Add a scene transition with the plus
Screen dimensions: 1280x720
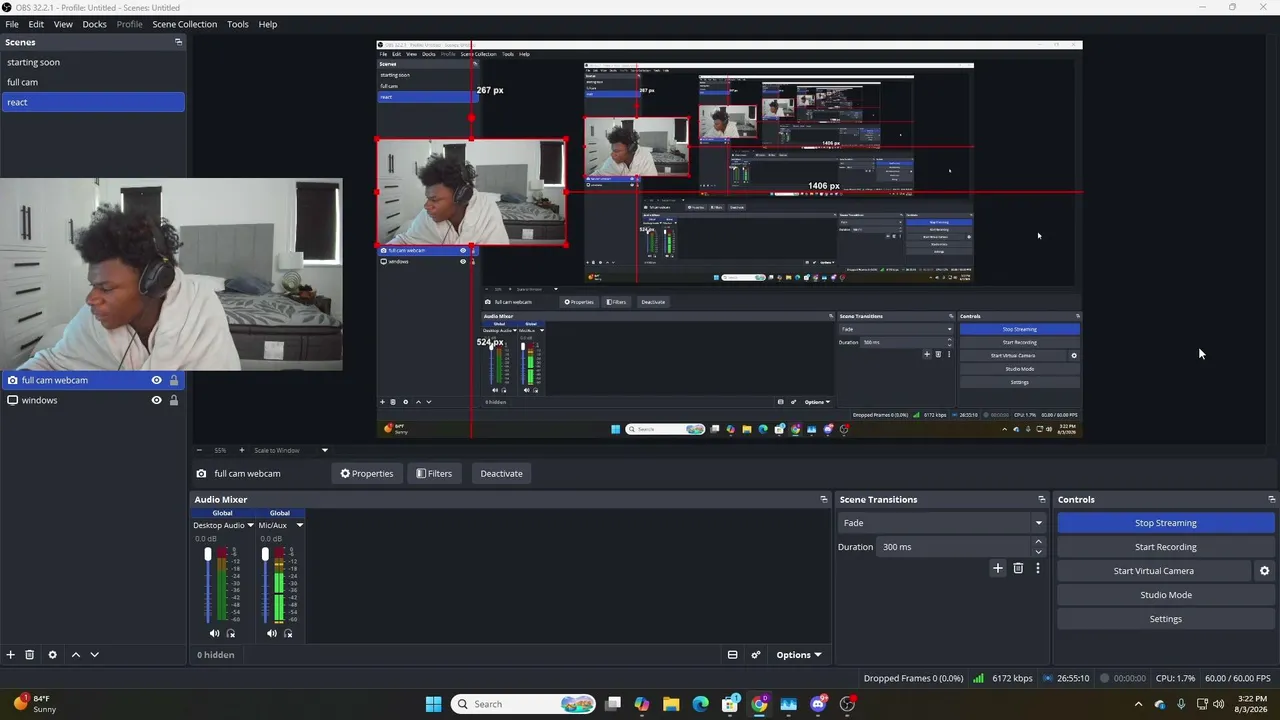997,568
